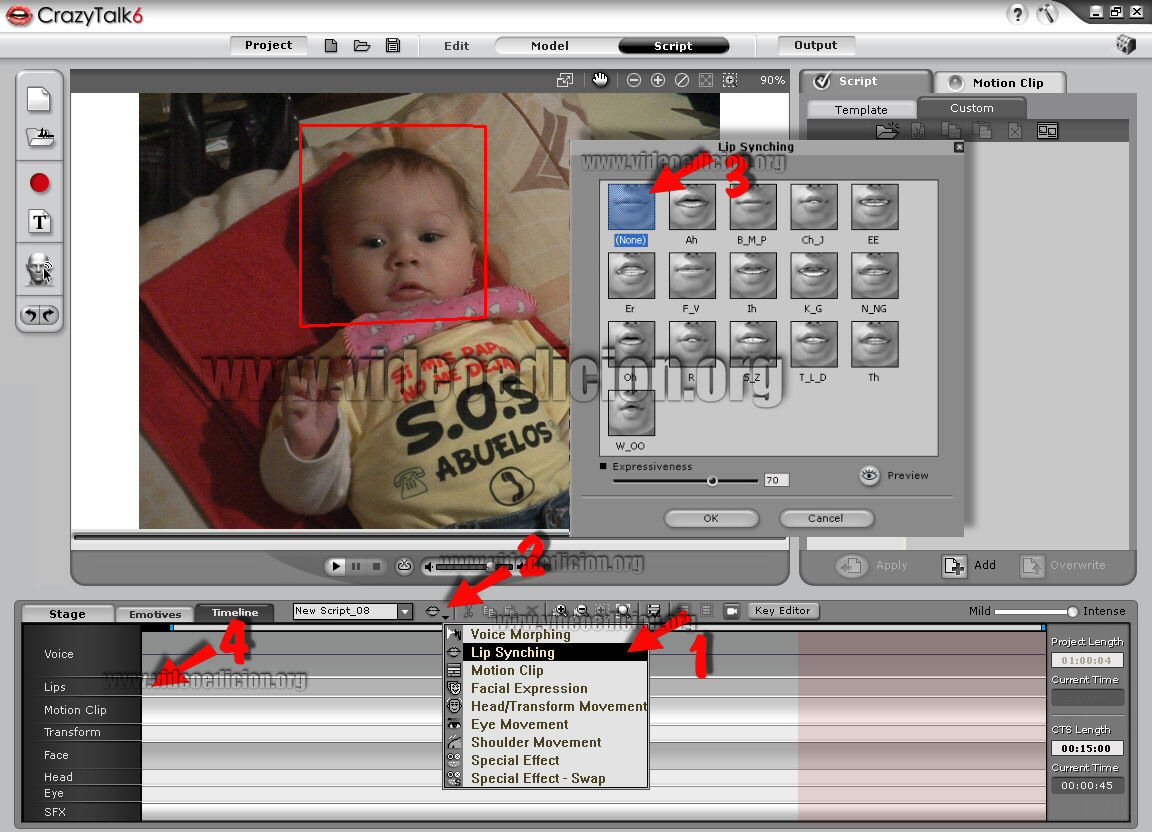
Task: Click the red Record voice button
Action: pos(39,183)
